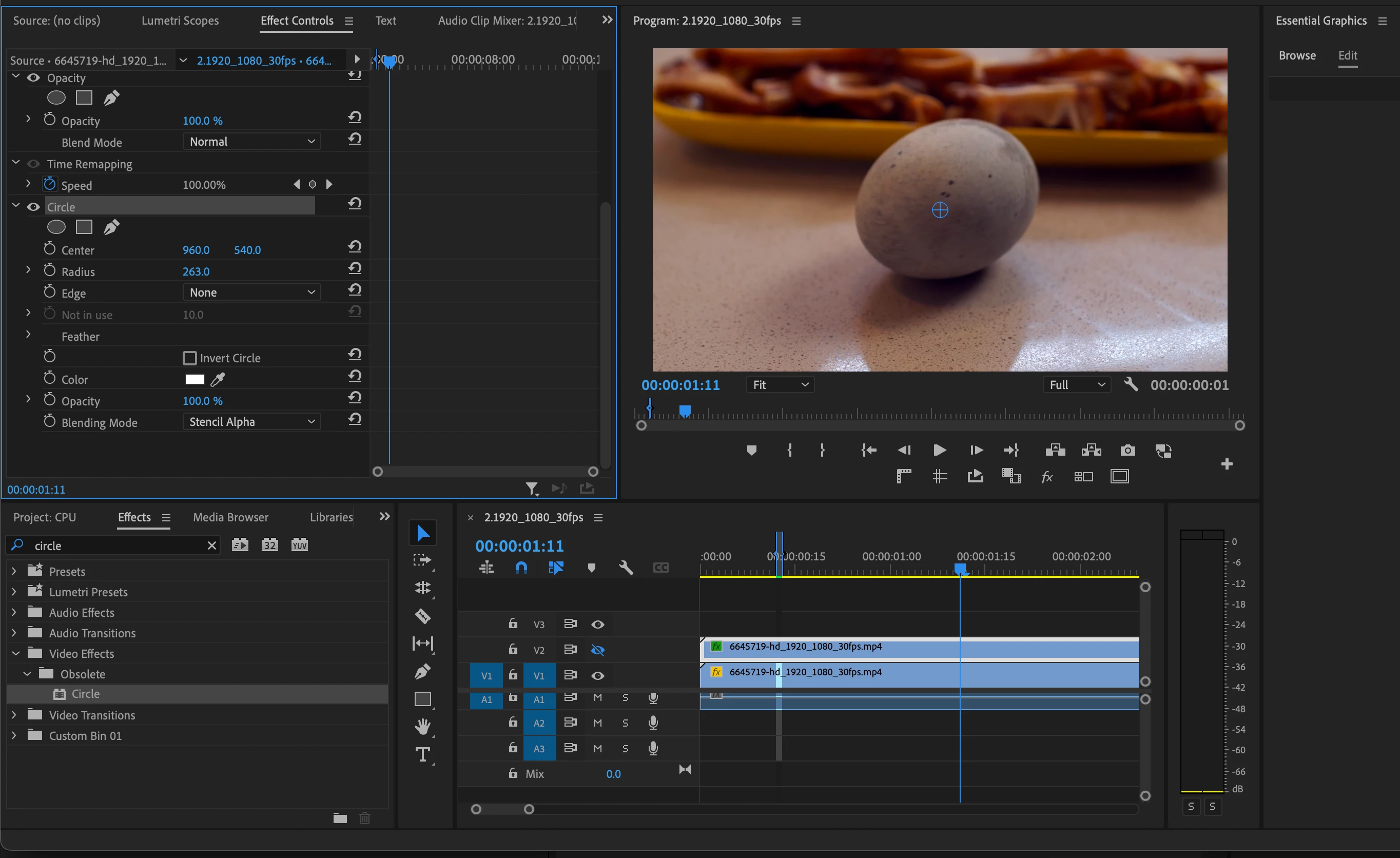Enable the Invert Circle checkbox
Screen dimensions: 1400x858
190,358
